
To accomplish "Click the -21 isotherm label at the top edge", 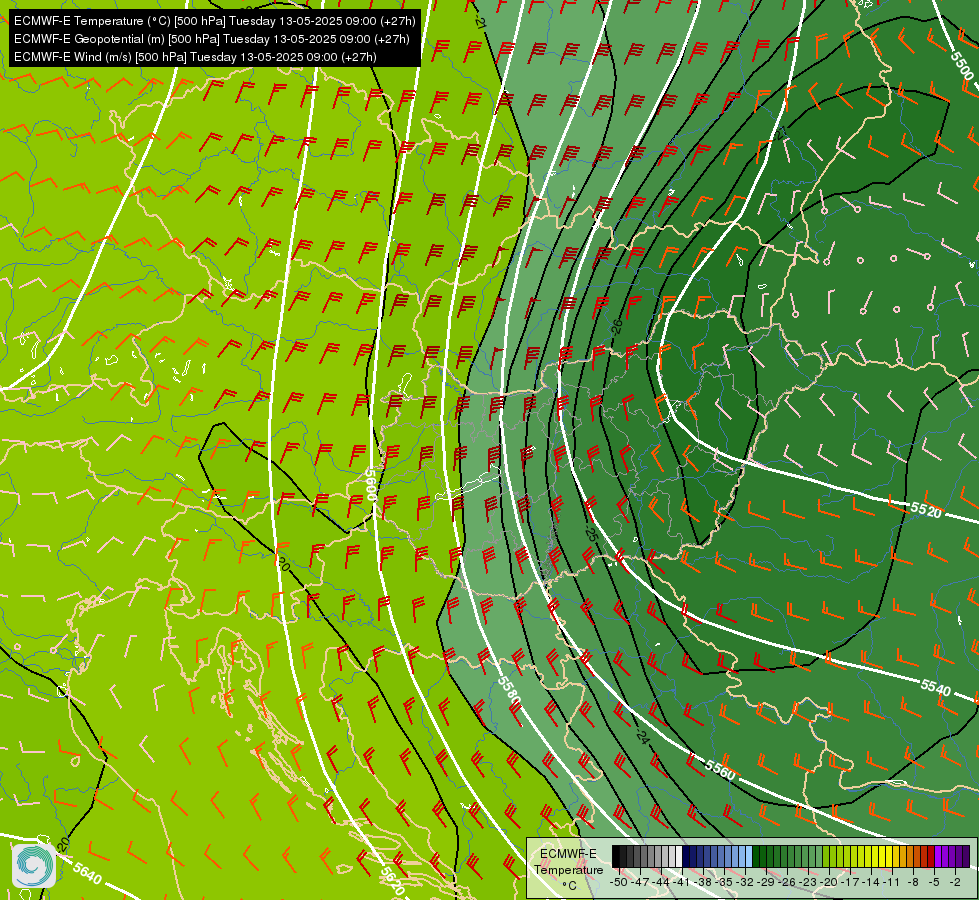I will [x=480, y=21].
